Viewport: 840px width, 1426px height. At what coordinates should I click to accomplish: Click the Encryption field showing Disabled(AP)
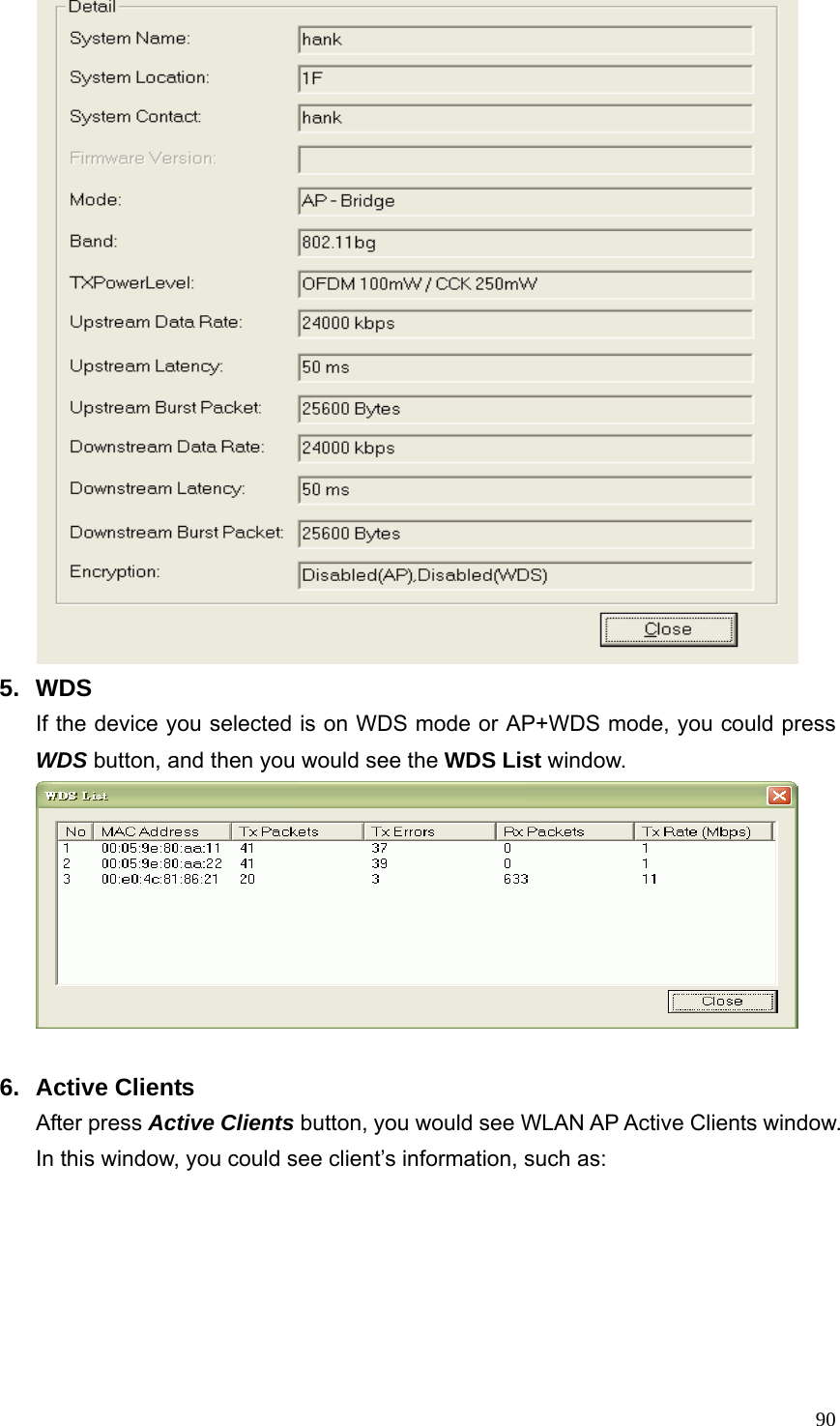[x=526, y=575]
